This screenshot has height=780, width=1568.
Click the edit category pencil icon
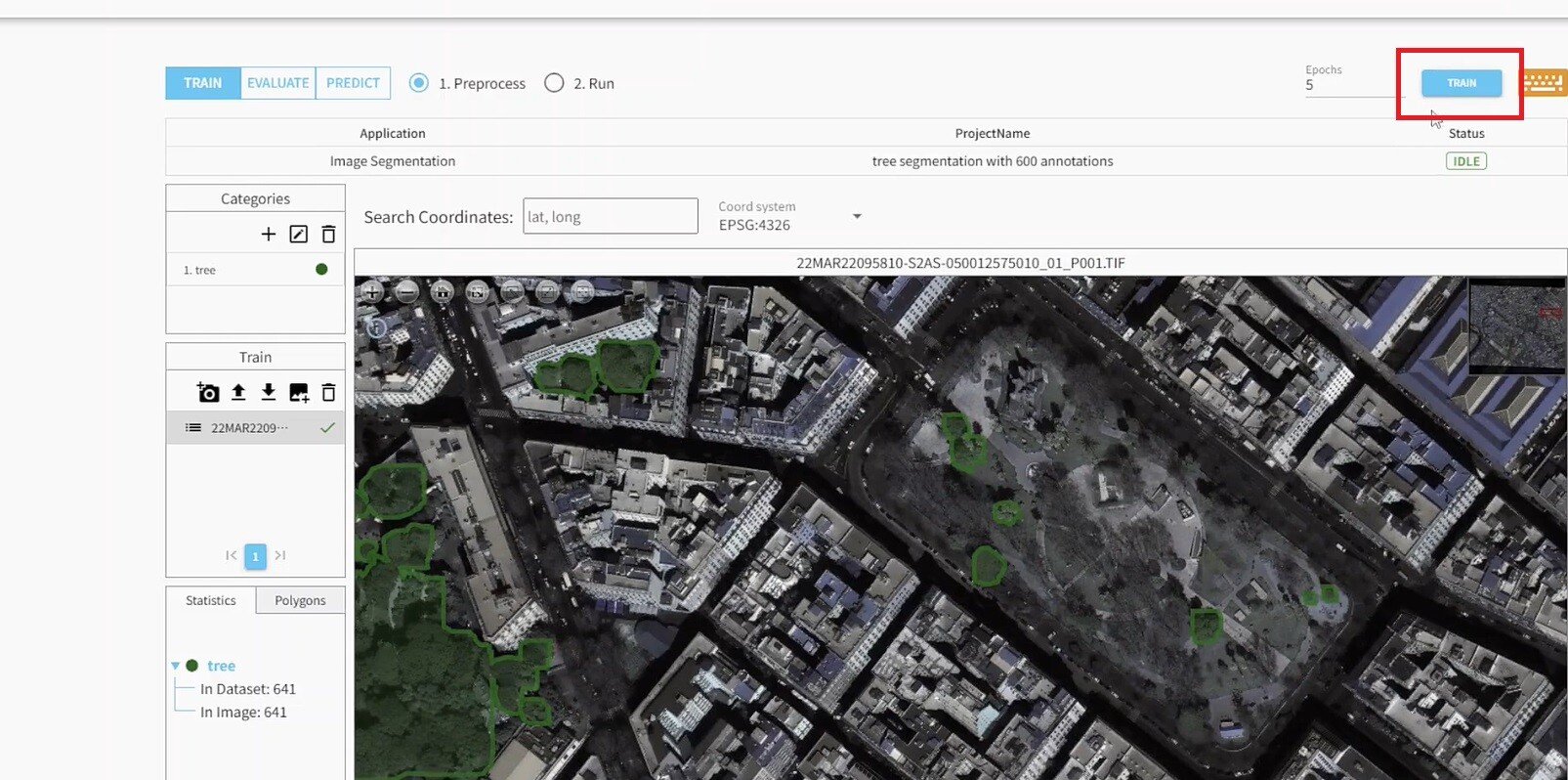pyautogui.click(x=299, y=234)
